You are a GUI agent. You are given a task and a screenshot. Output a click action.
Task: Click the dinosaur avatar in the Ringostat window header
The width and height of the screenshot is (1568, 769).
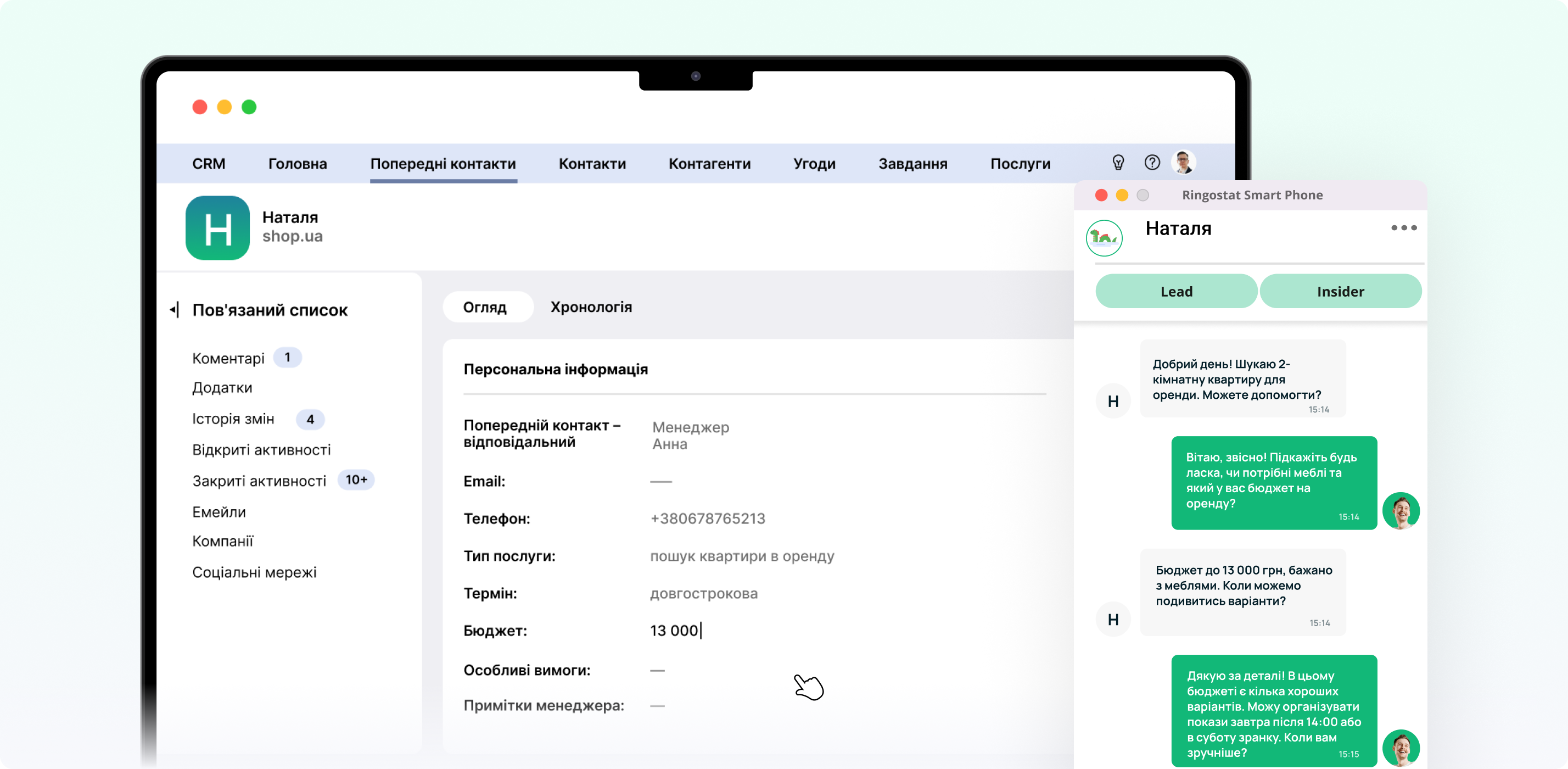[1104, 239]
